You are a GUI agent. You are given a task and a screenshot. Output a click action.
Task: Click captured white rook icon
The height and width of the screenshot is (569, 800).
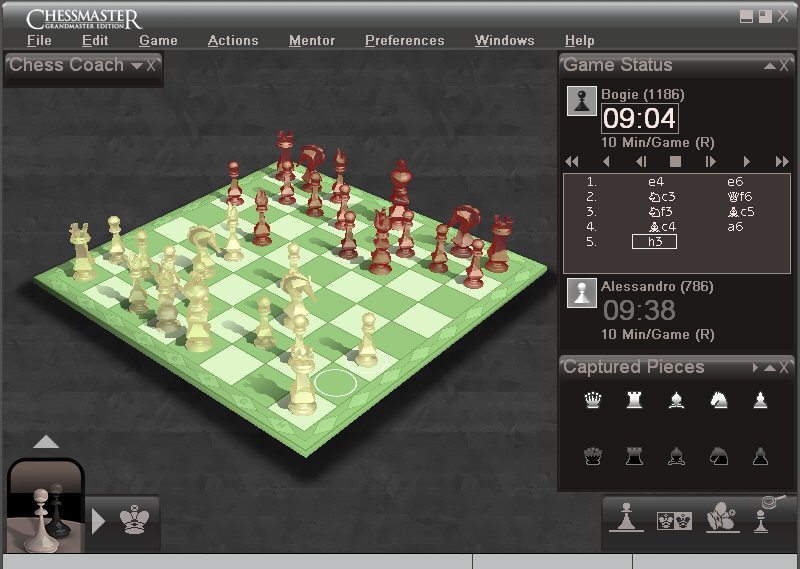tap(634, 400)
